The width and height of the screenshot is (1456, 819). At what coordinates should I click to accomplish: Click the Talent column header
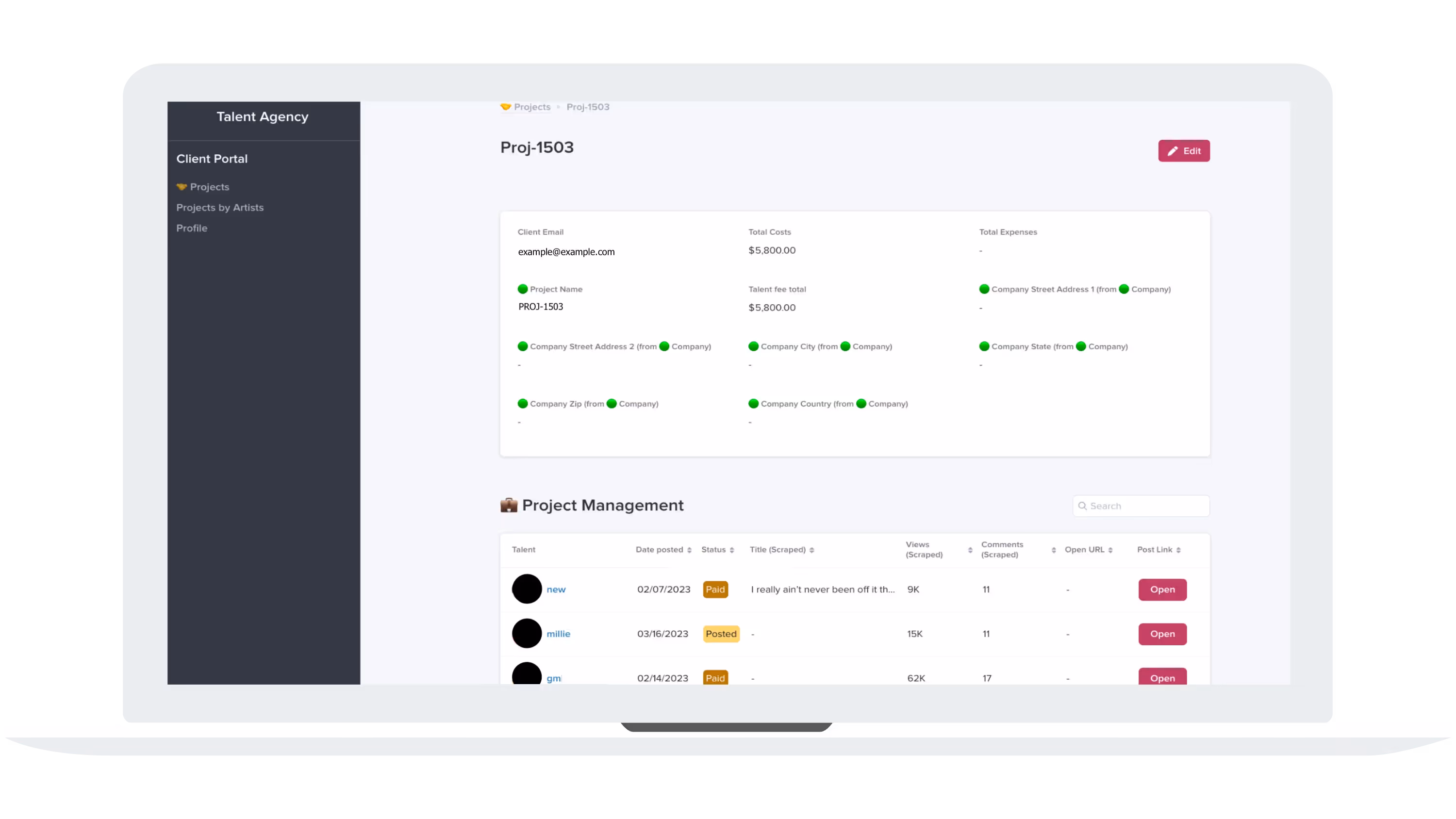(x=523, y=549)
